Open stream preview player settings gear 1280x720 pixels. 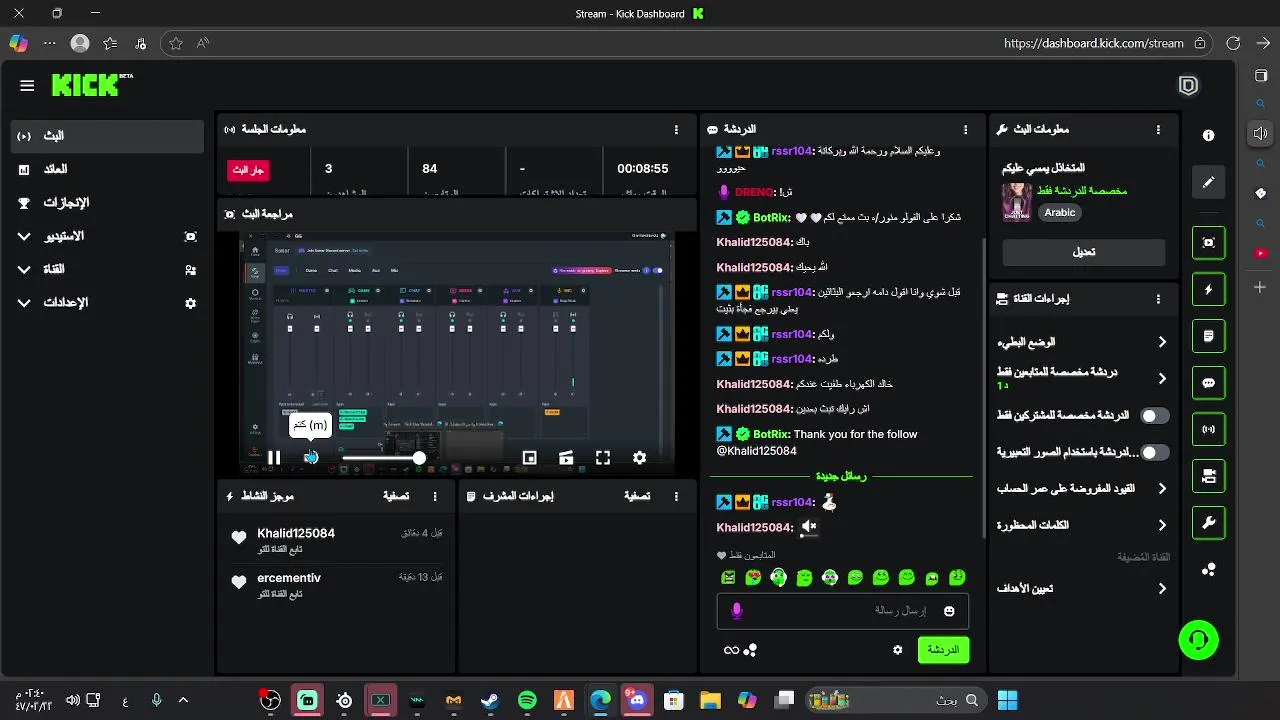pyautogui.click(x=640, y=458)
